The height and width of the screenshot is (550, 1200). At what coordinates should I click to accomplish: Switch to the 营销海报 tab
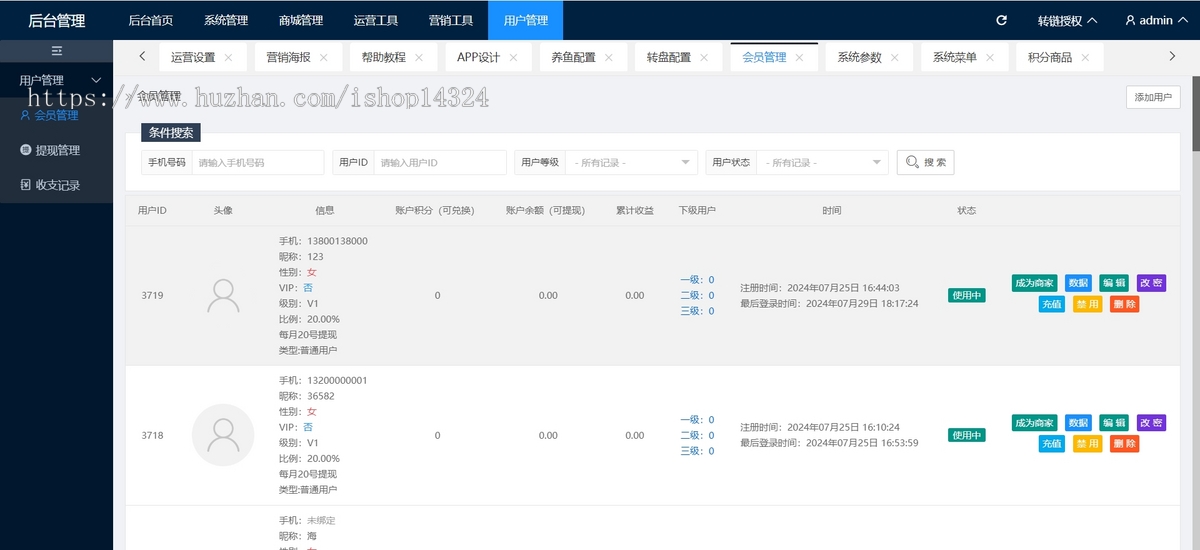[289, 58]
